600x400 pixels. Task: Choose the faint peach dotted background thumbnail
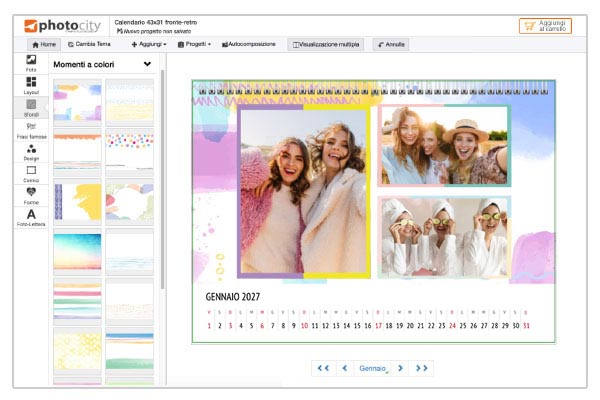pos(129,301)
